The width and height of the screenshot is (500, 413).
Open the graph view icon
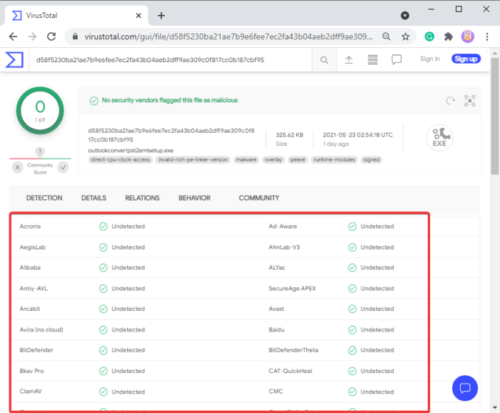(470, 100)
